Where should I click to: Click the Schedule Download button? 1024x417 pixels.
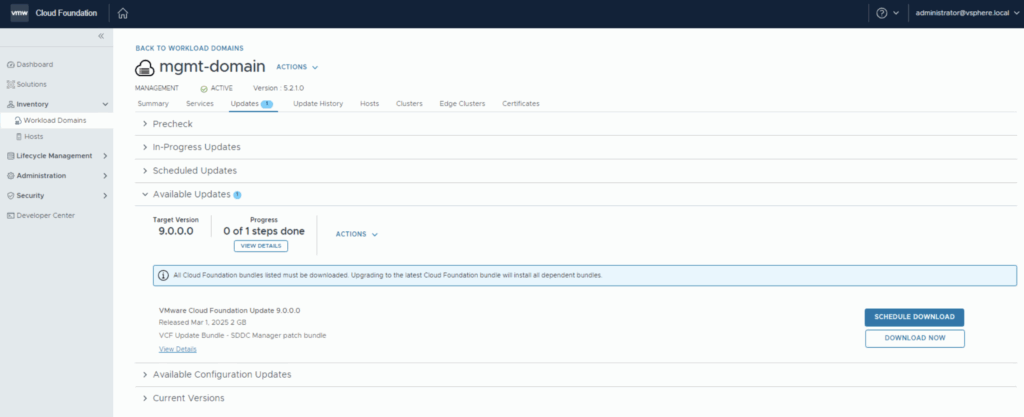(x=914, y=317)
